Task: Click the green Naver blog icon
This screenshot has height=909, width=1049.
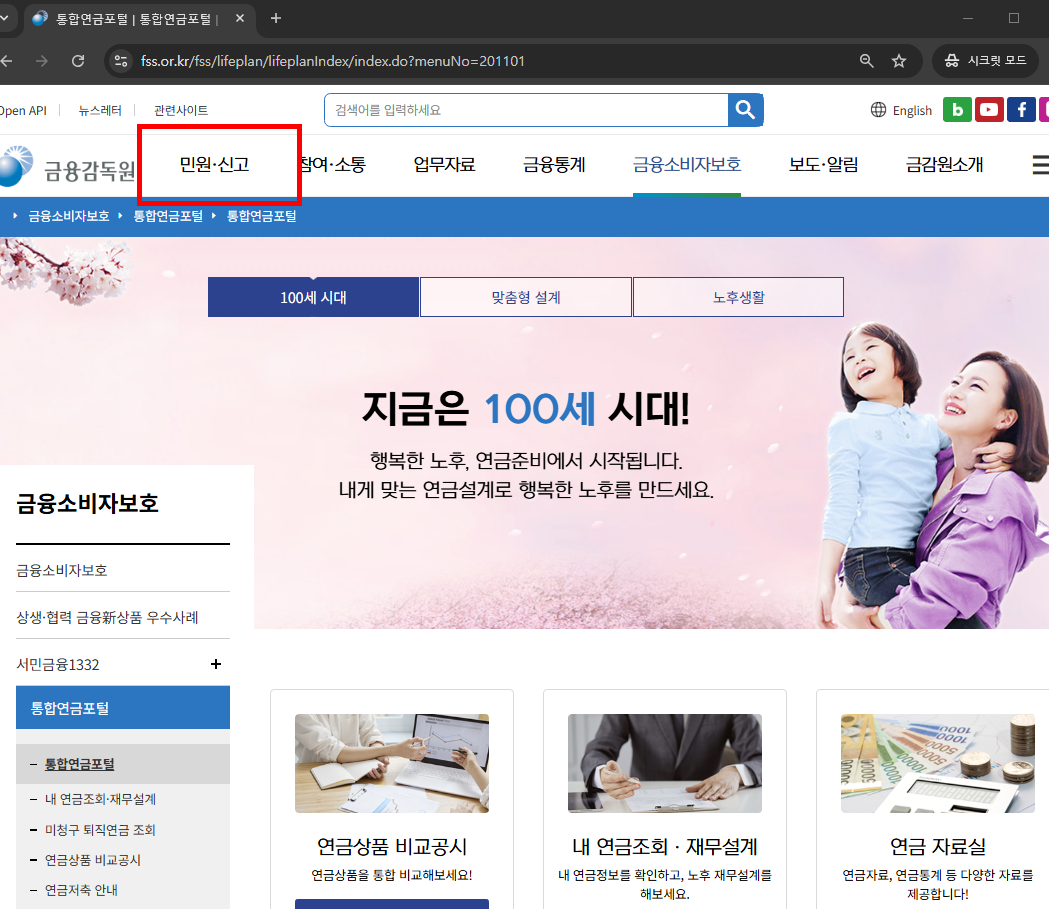Action: [957, 110]
